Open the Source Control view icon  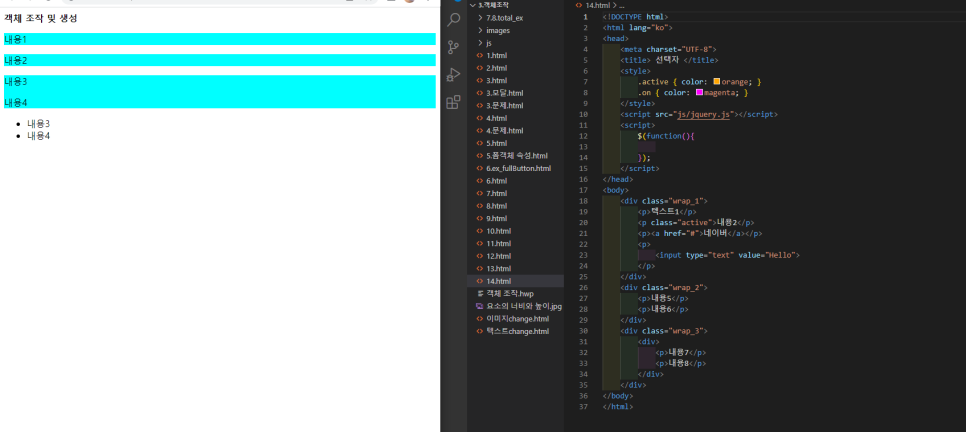(x=453, y=47)
